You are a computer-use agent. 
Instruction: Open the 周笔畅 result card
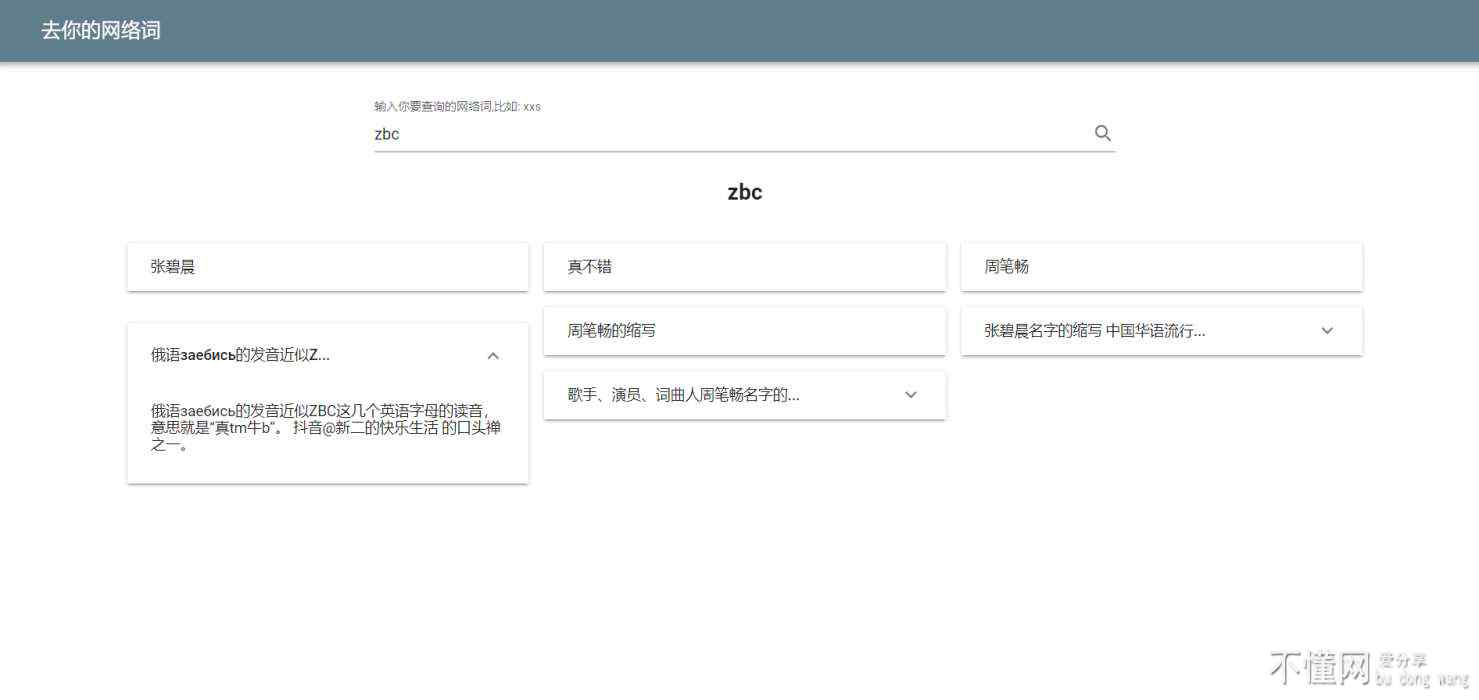1161,267
